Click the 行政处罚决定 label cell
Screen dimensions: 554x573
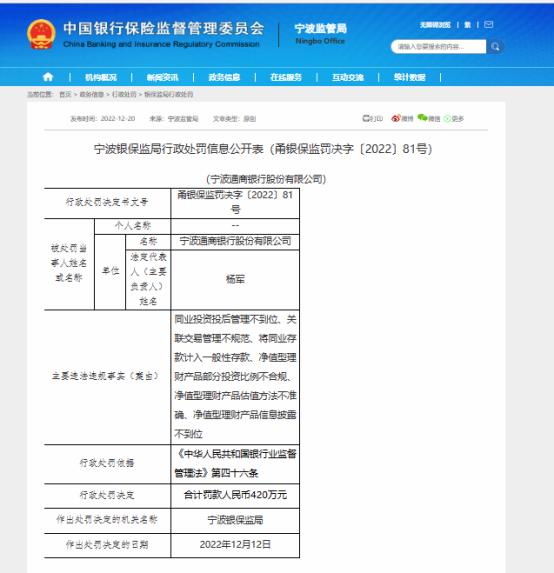(107, 496)
